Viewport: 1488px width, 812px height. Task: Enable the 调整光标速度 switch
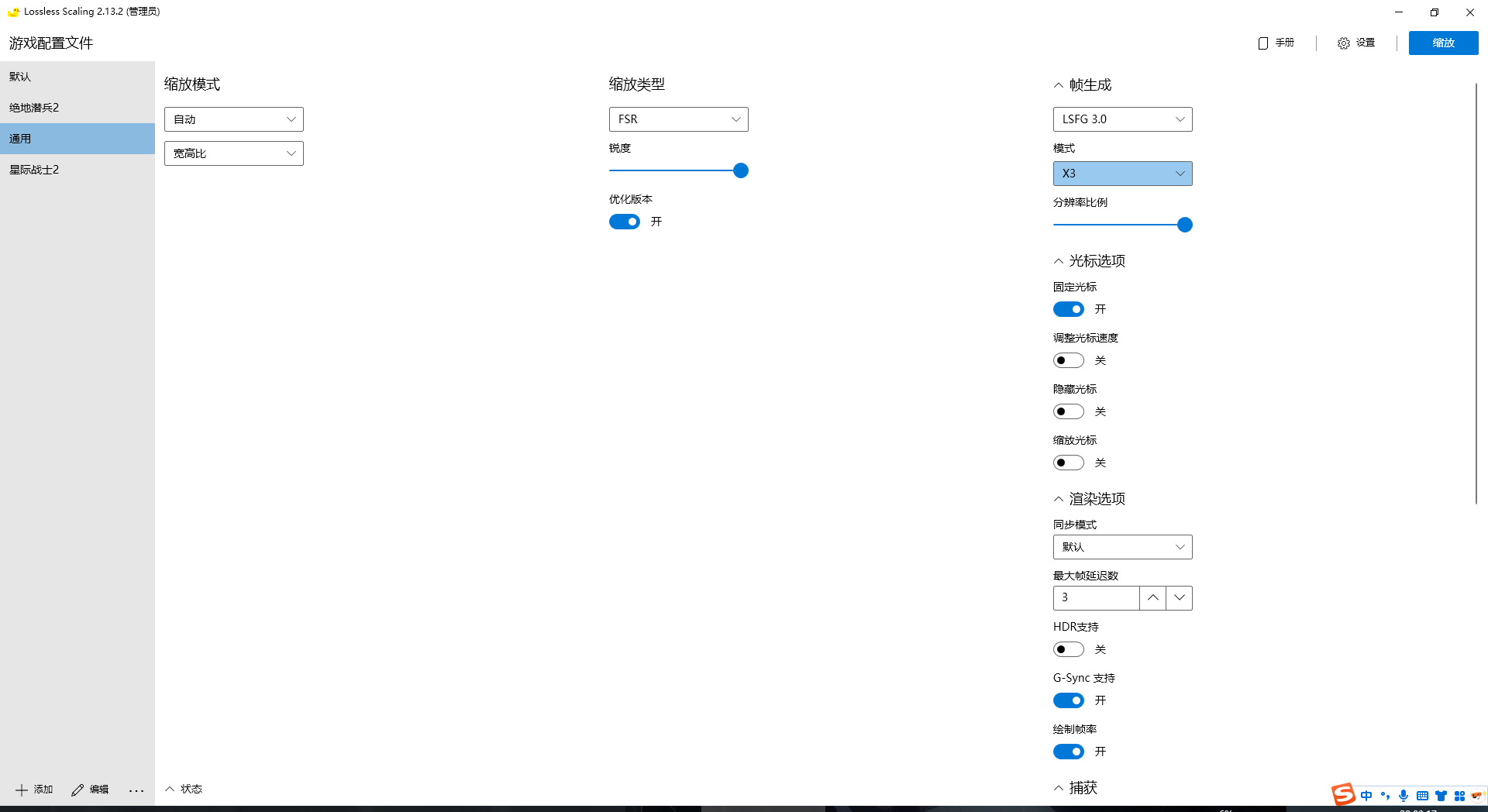pos(1068,360)
